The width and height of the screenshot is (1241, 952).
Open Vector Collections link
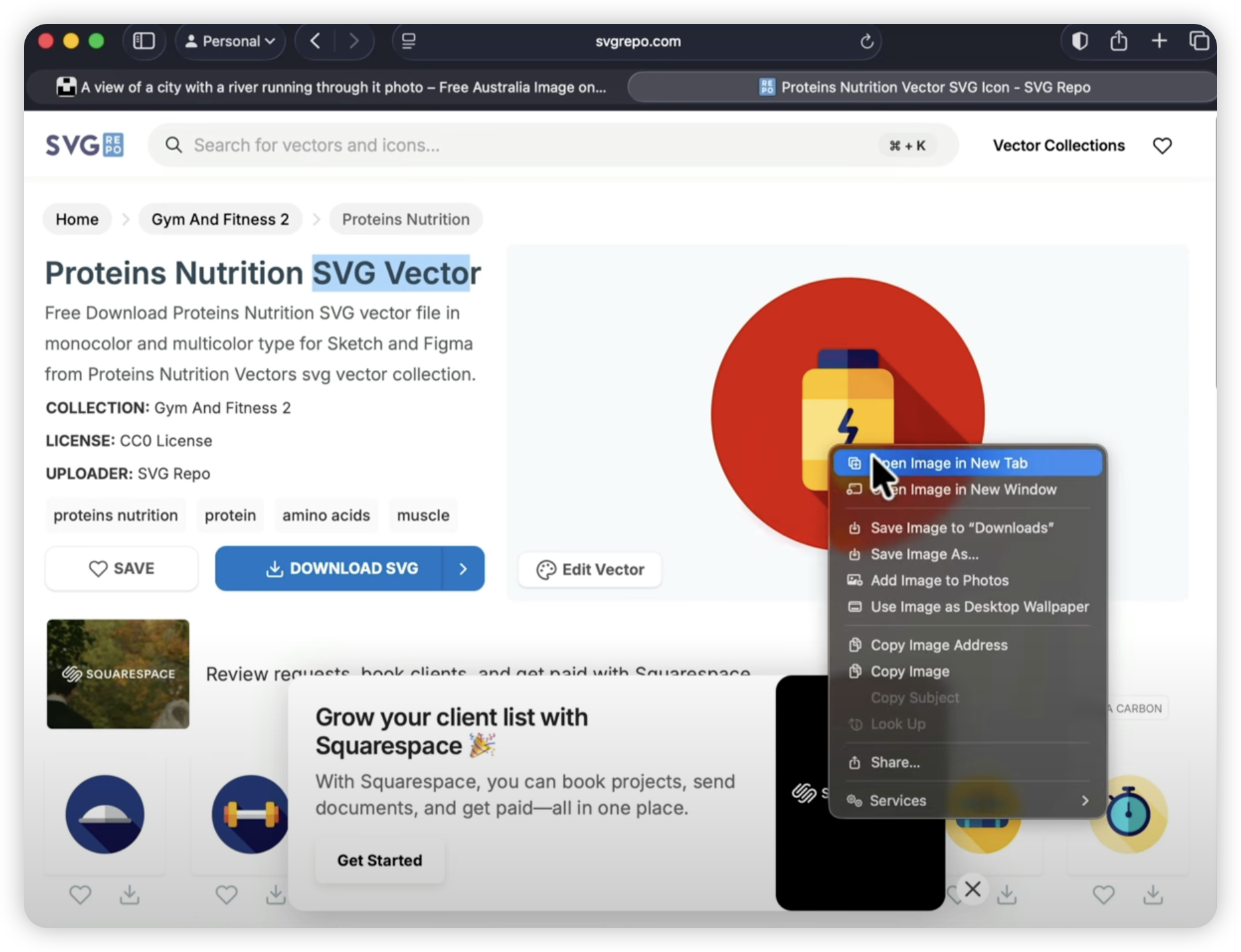pos(1059,145)
